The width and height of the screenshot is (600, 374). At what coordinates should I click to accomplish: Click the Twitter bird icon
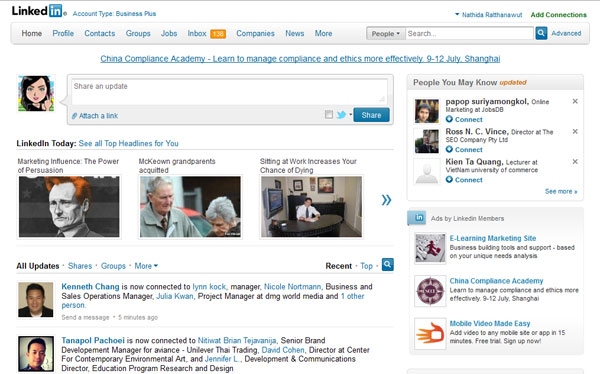pos(341,114)
